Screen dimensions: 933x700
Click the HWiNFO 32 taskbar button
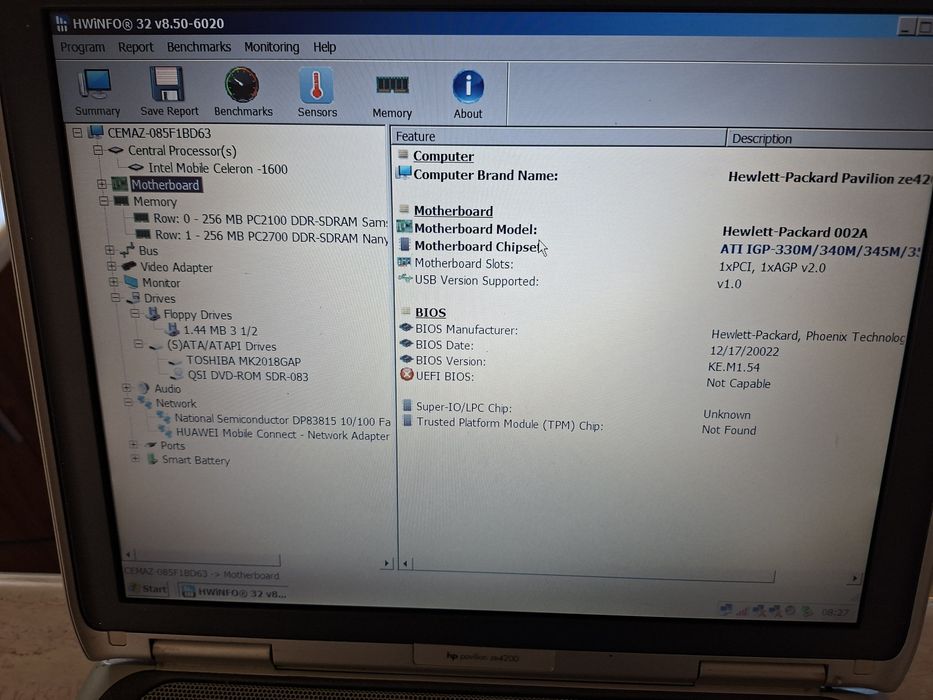click(x=234, y=592)
